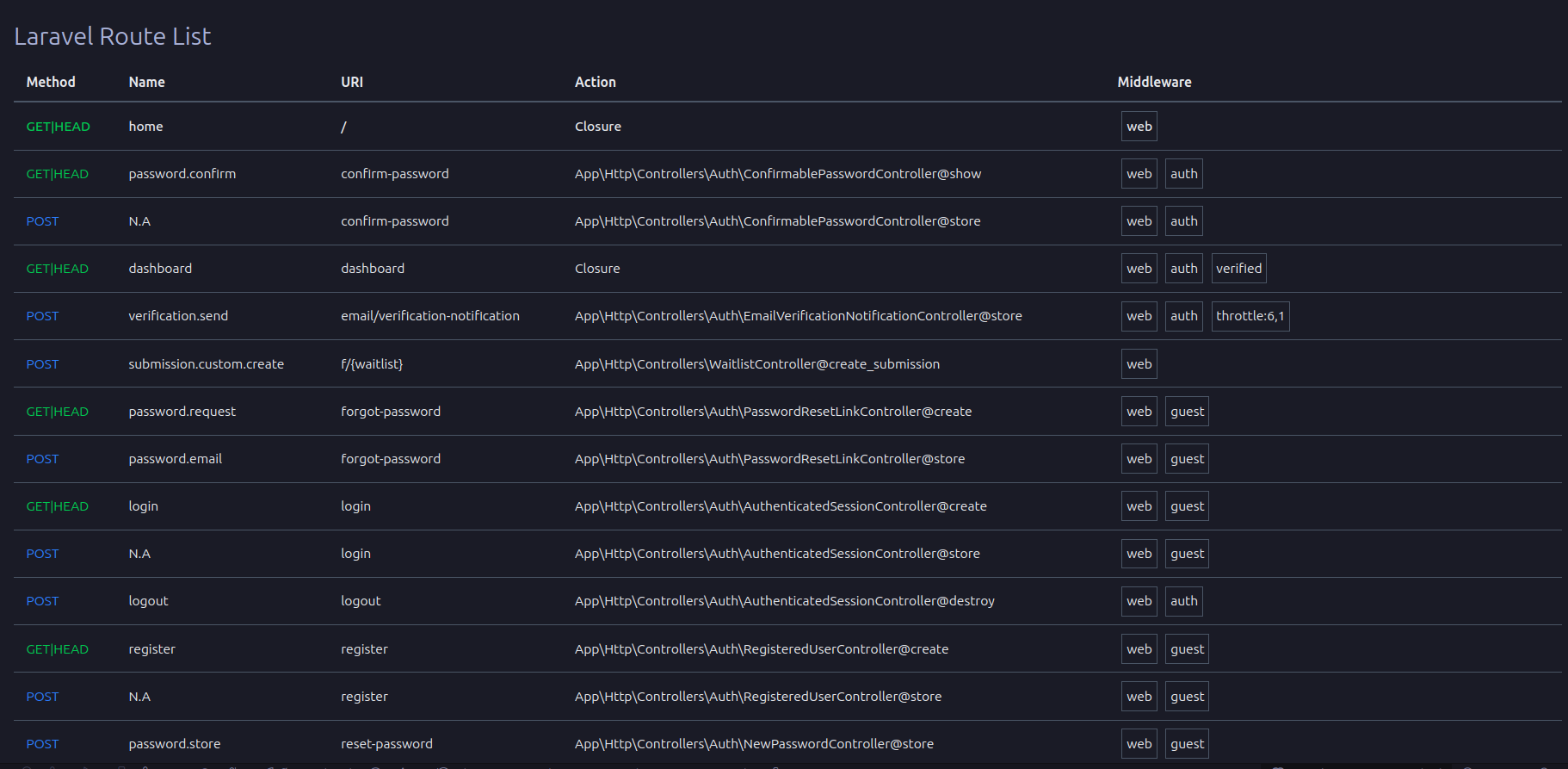Click GET|HEAD method of login row
This screenshot has height=769, width=1568.
57,506
